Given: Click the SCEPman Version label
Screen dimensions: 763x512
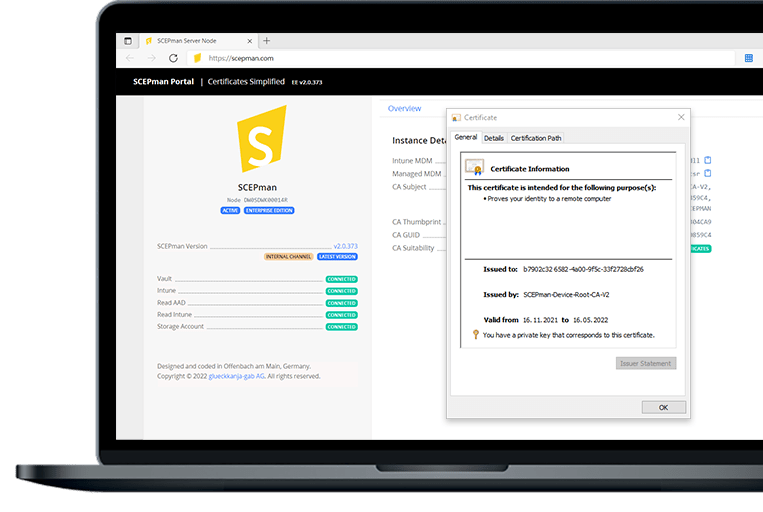Looking at the screenshot, I should click(x=182, y=246).
